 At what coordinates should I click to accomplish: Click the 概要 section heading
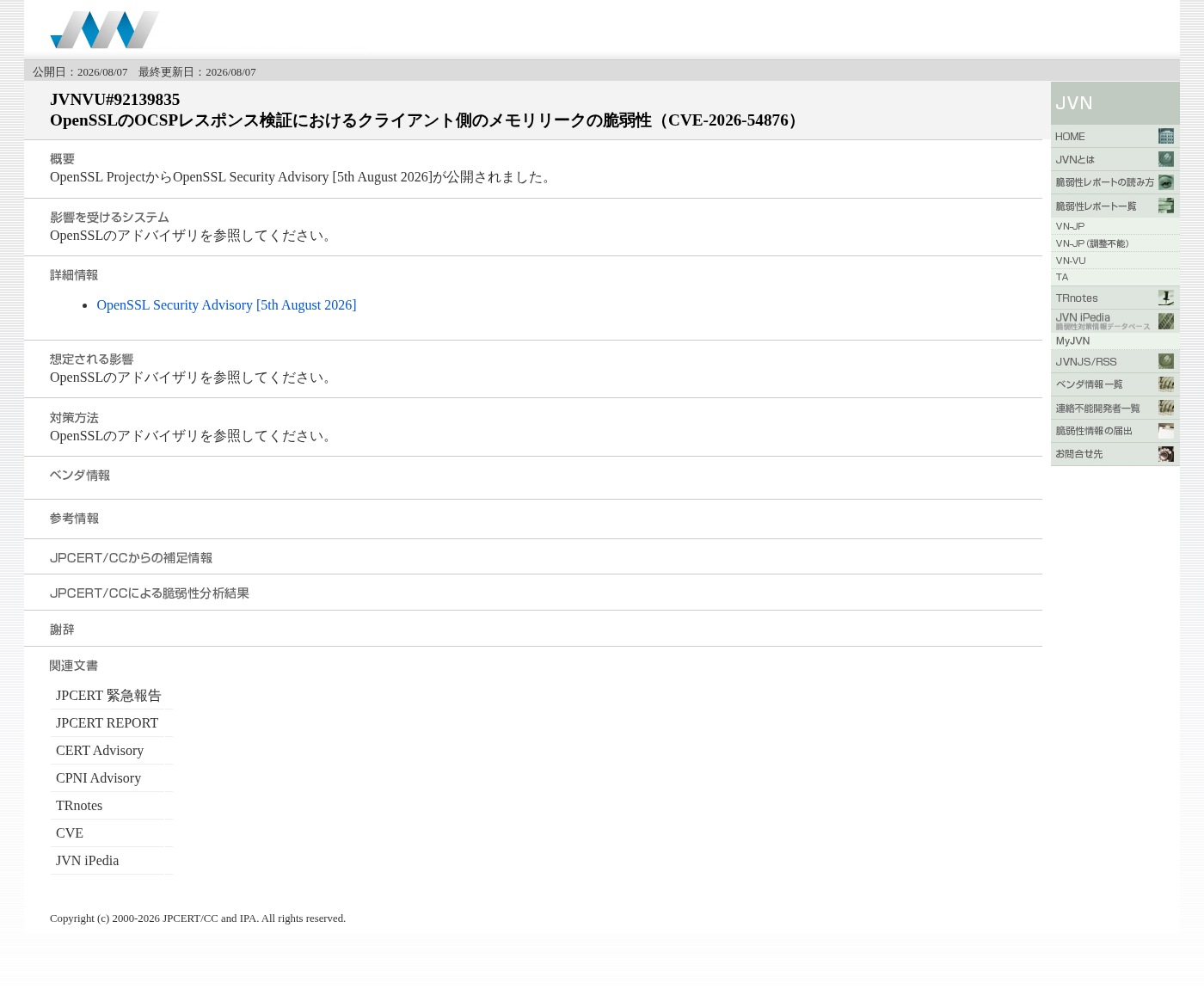[62, 159]
